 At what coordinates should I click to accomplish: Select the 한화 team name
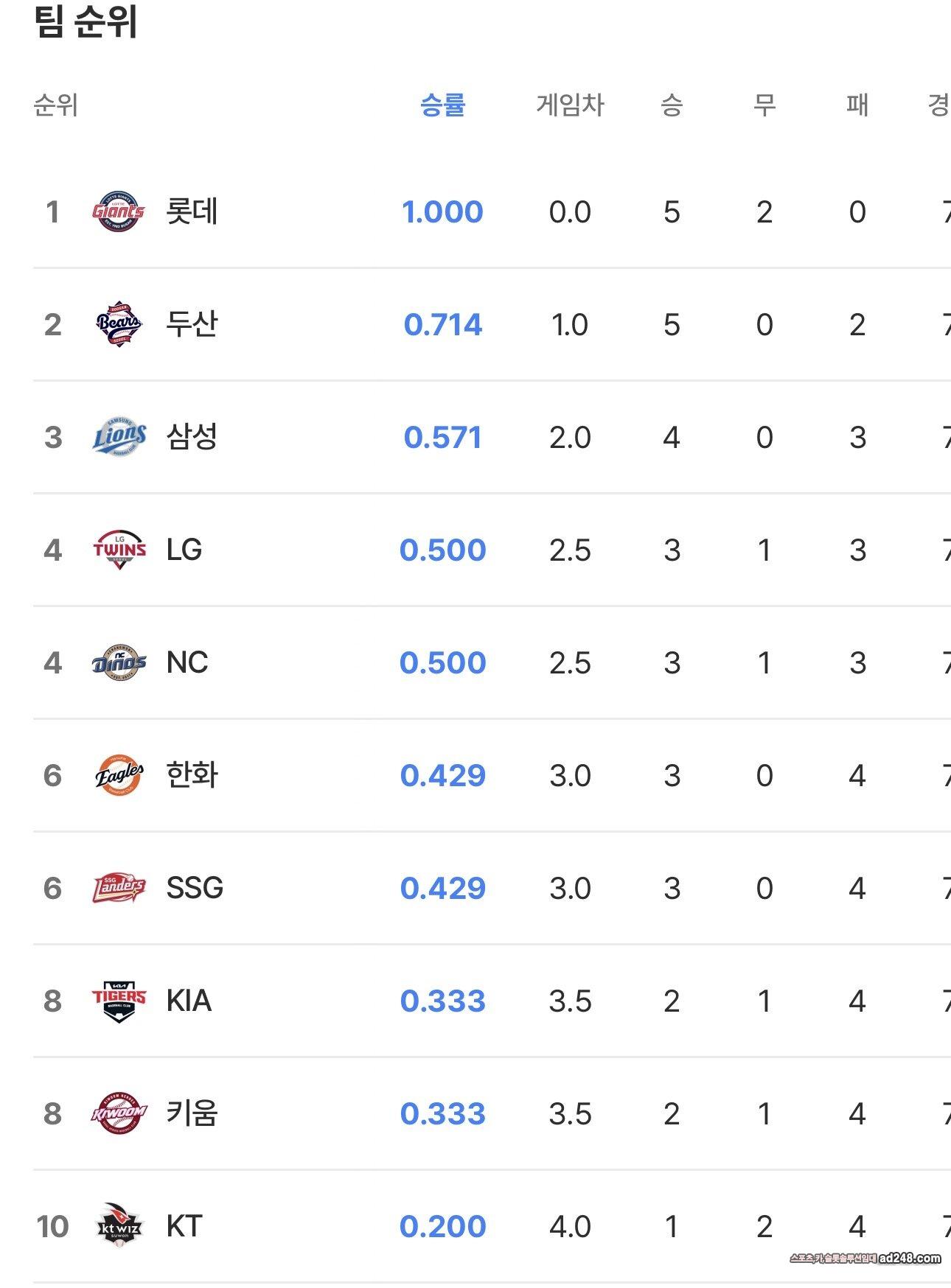coord(192,775)
